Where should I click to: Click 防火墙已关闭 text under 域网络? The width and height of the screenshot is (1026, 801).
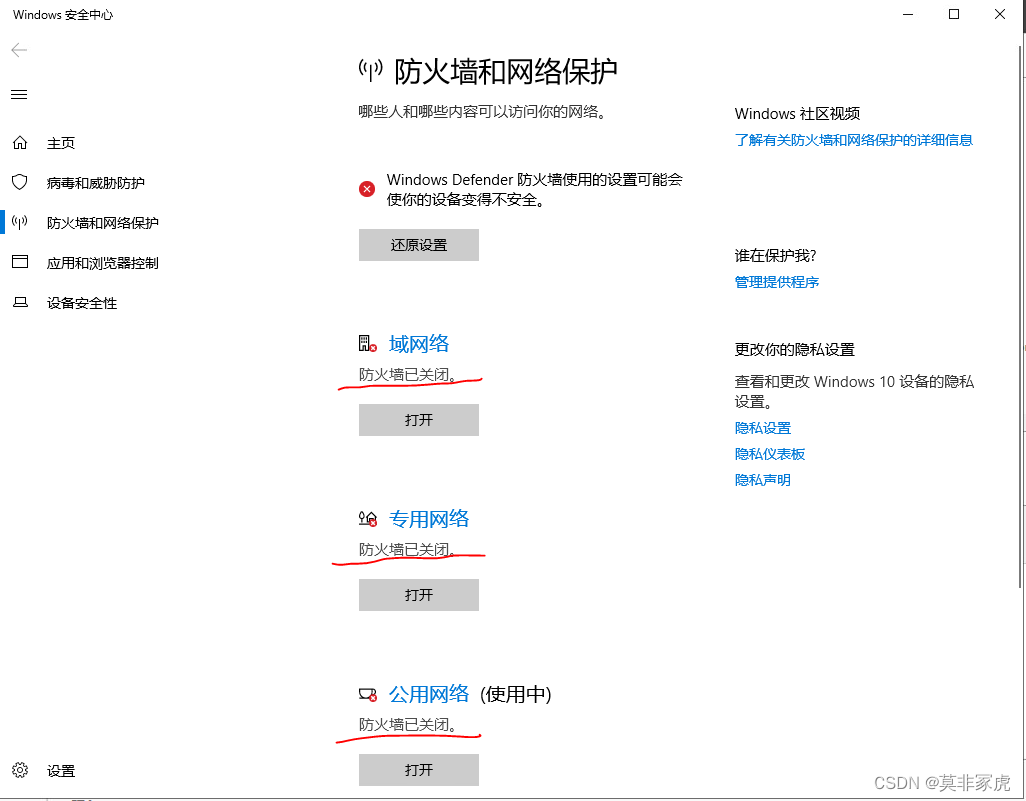coord(408,374)
